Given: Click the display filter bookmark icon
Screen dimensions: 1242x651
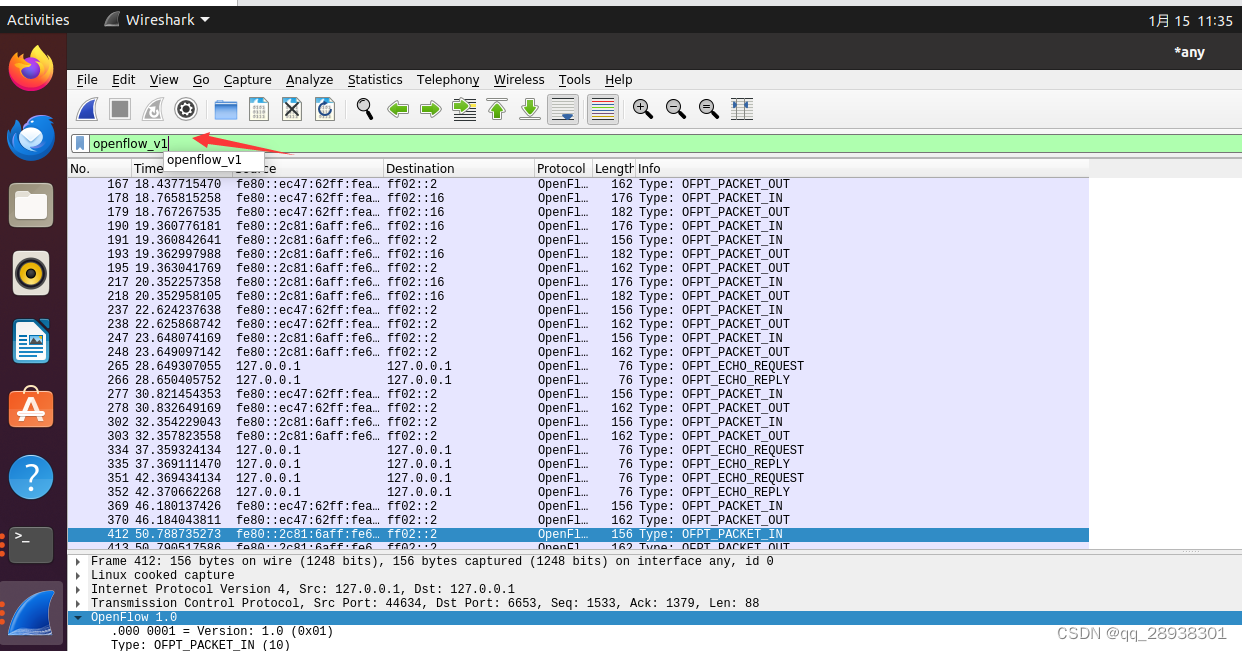Looking at the screenshot, I should [x=80, y=144].
